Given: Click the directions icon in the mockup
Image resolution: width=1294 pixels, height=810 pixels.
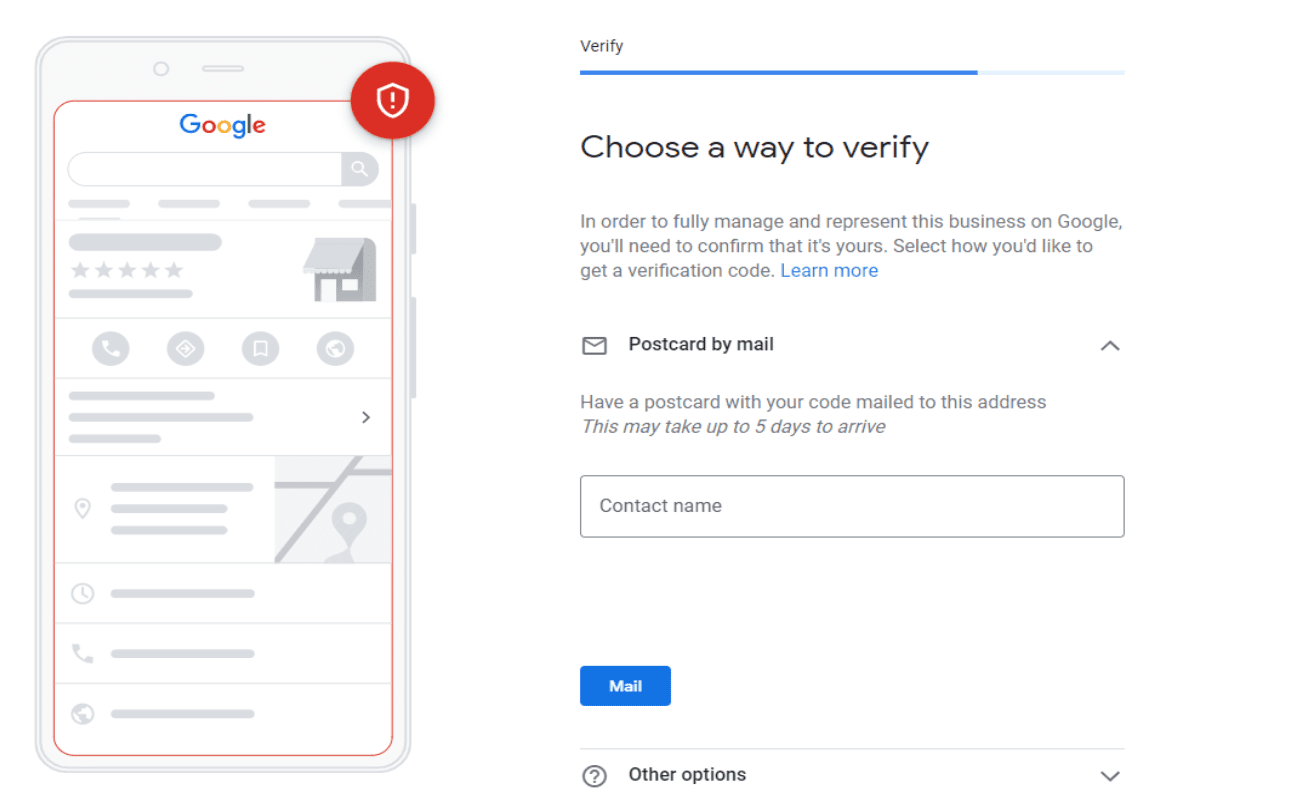Looking at the screenshot, I should tap(185, 348).
